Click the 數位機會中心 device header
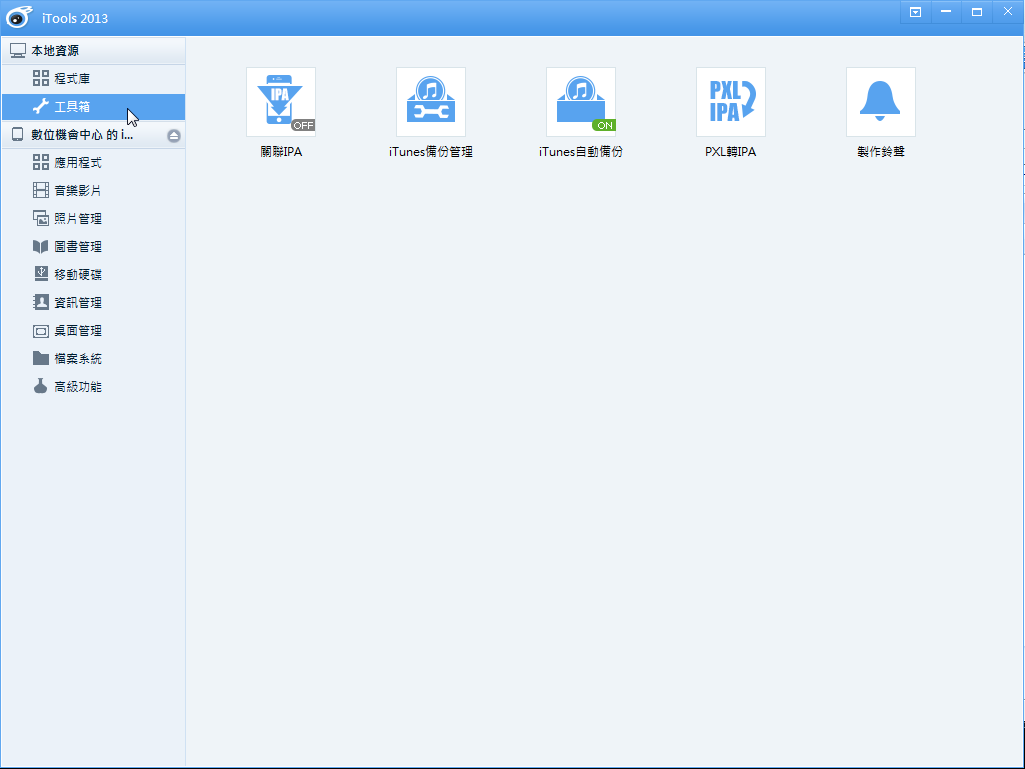 pos(93,135)
